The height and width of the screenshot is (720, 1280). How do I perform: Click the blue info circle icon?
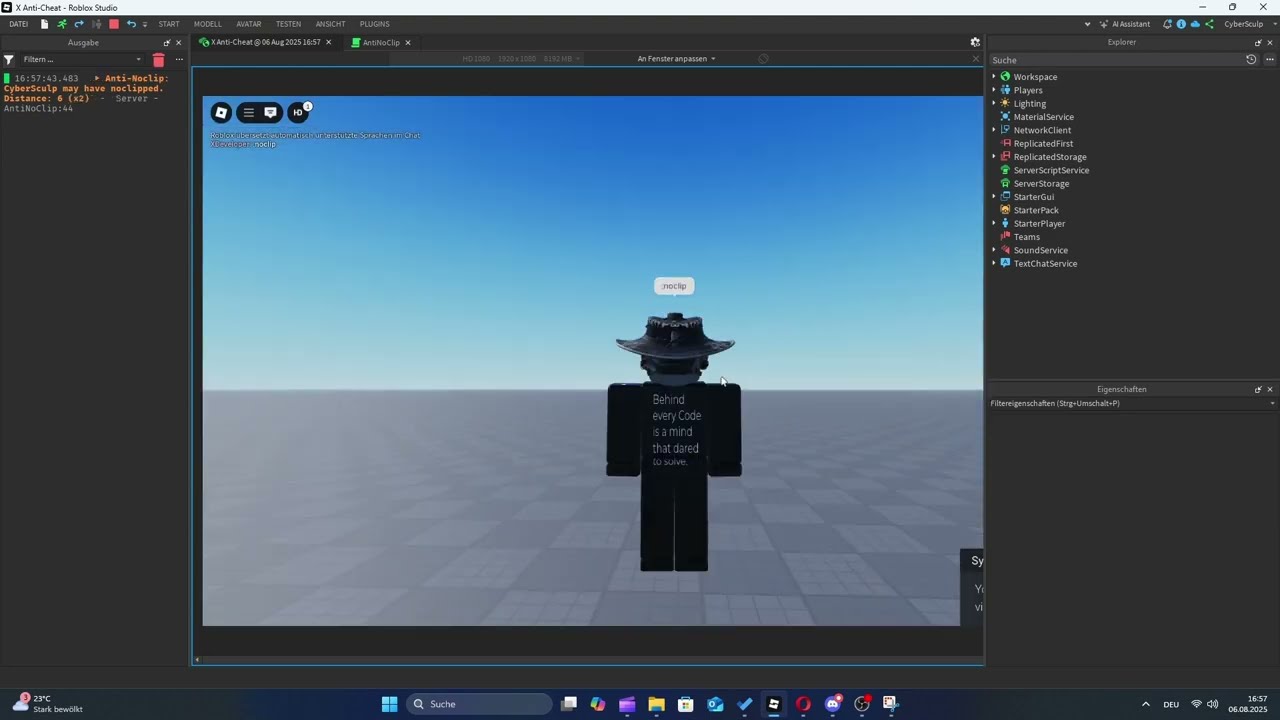1181,24
